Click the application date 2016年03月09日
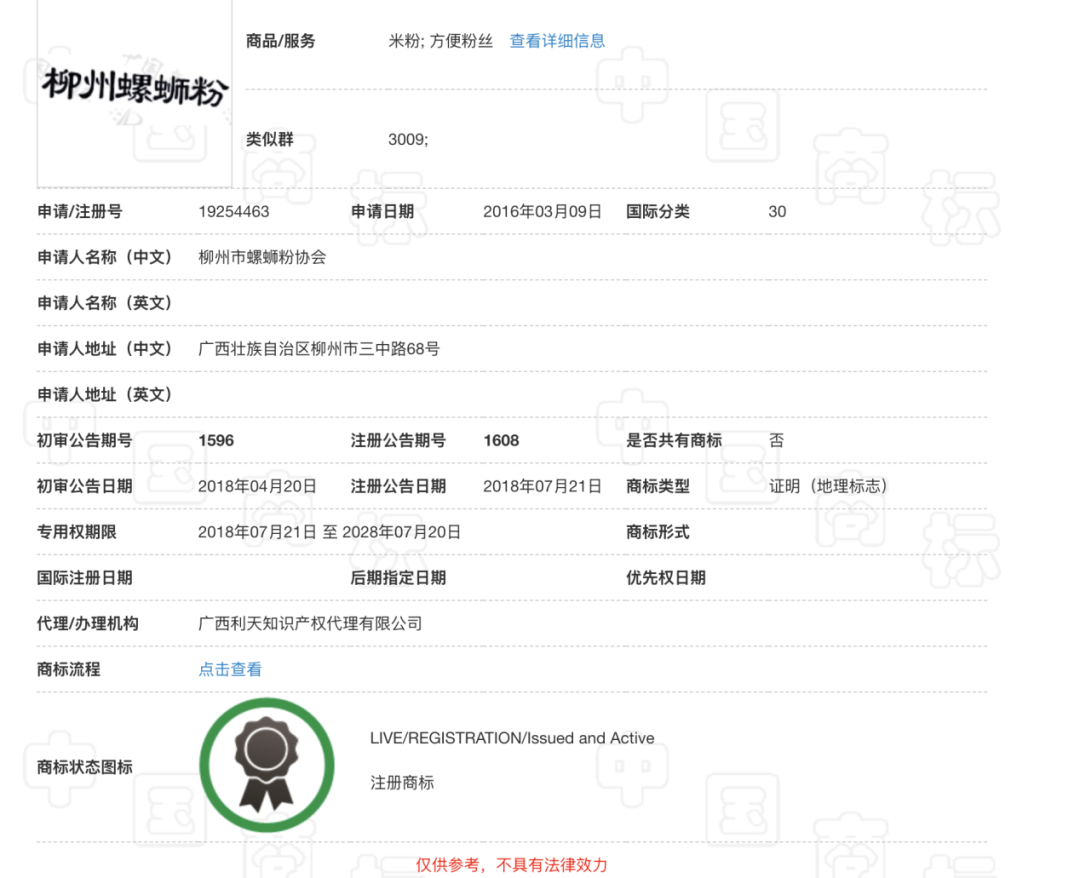The height and width of the screenshot is (878, 1080). click(x=542, y=212)
